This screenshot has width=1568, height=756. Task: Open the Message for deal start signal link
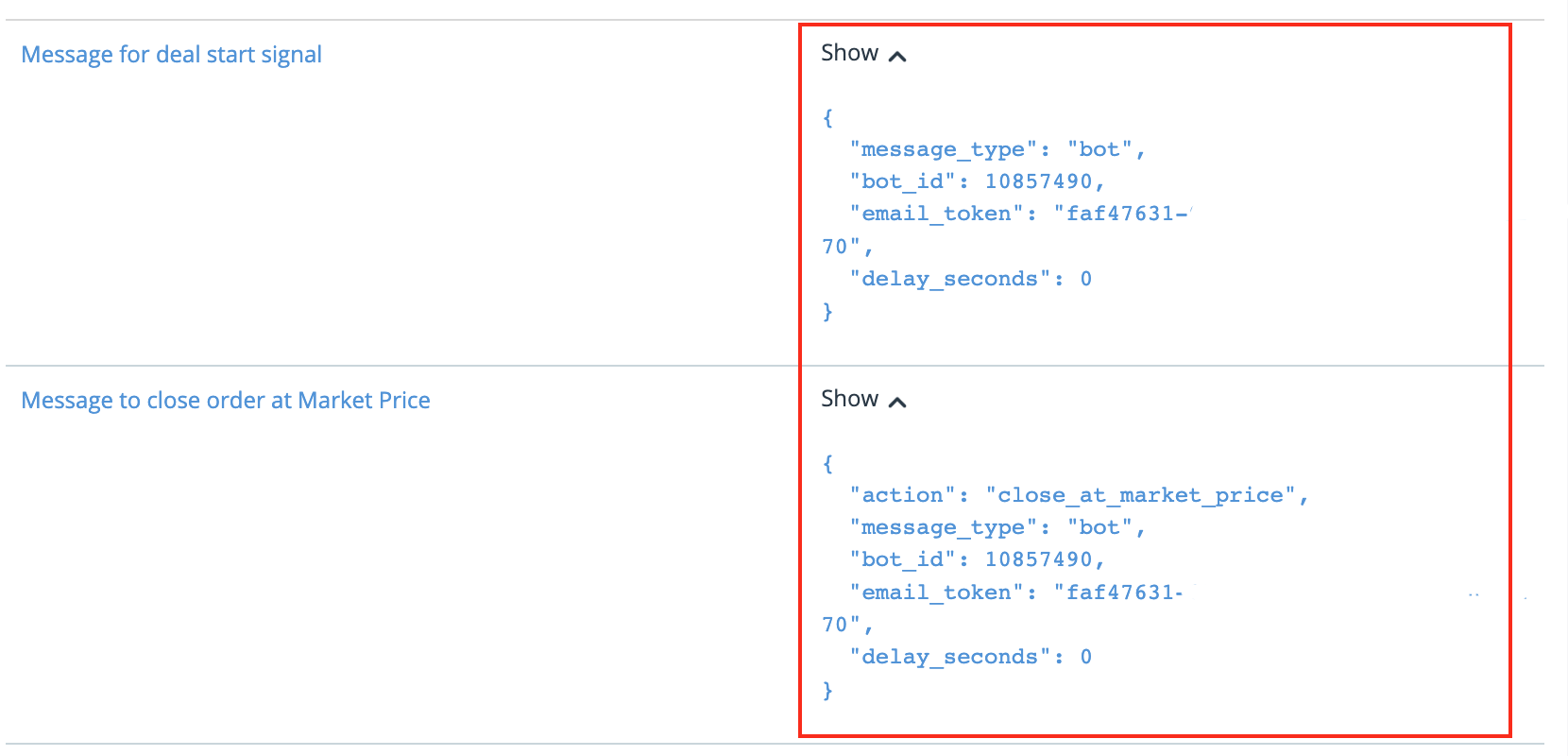coord(171,55)
